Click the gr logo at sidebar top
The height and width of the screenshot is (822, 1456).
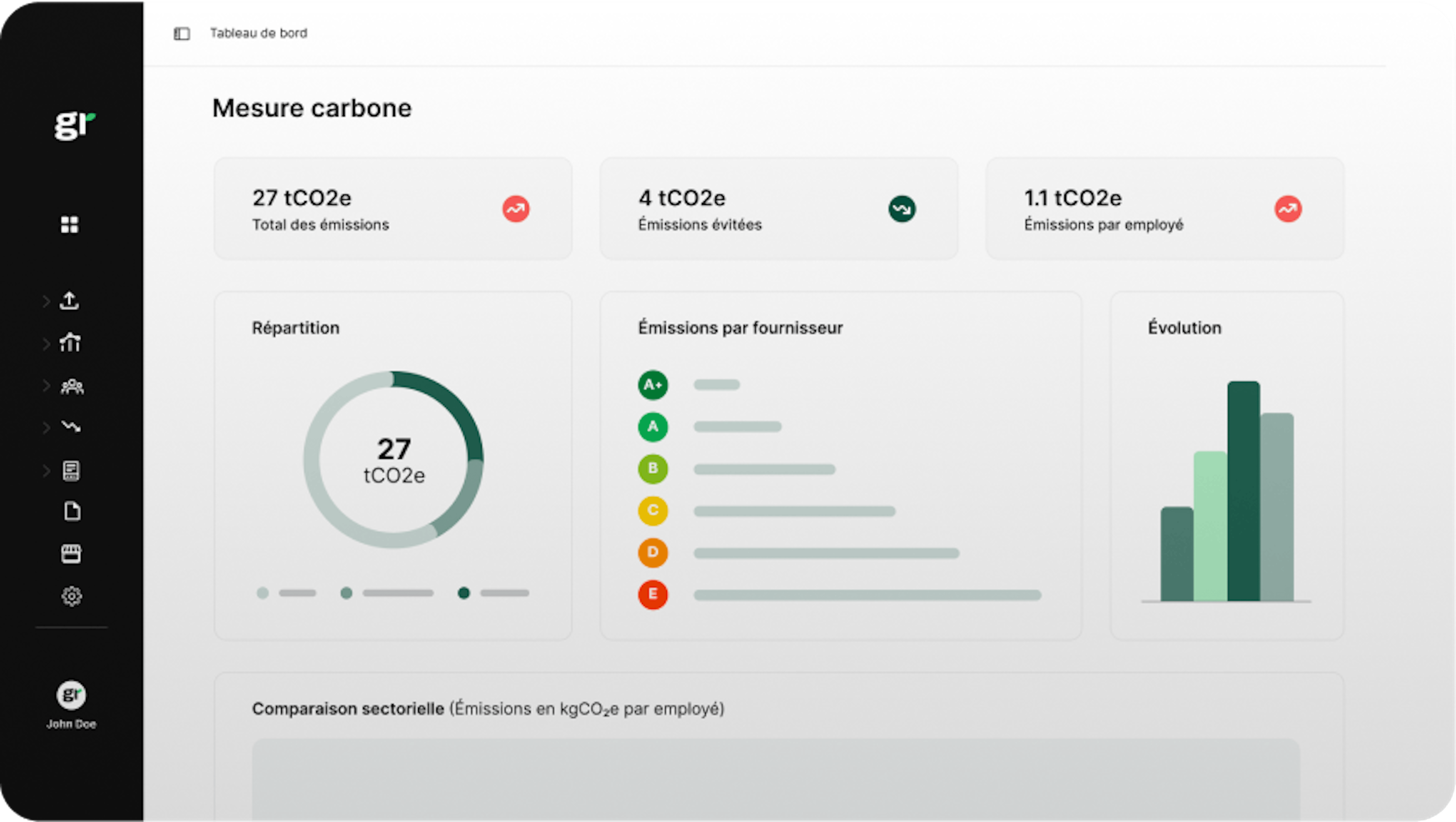tap(75, 125)
